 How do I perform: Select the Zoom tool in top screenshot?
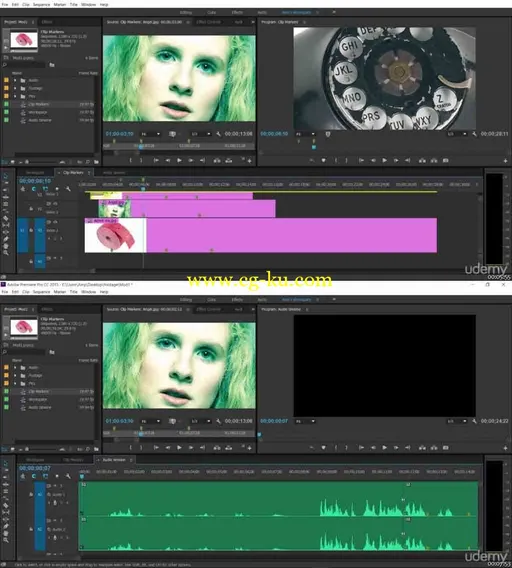pos(5,253)
